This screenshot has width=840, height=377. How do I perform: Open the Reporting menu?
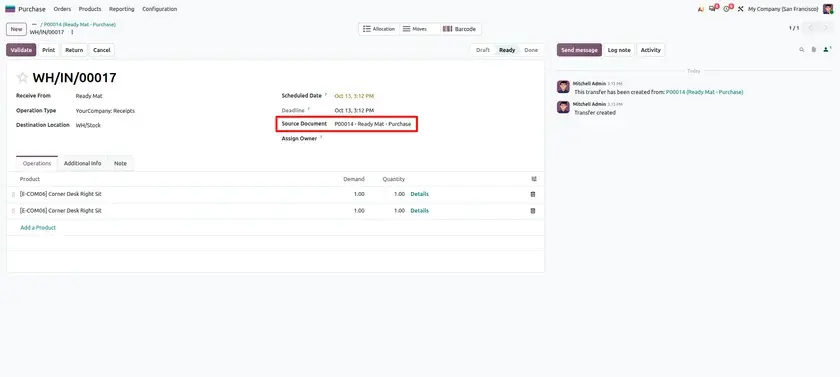point(122,9)
